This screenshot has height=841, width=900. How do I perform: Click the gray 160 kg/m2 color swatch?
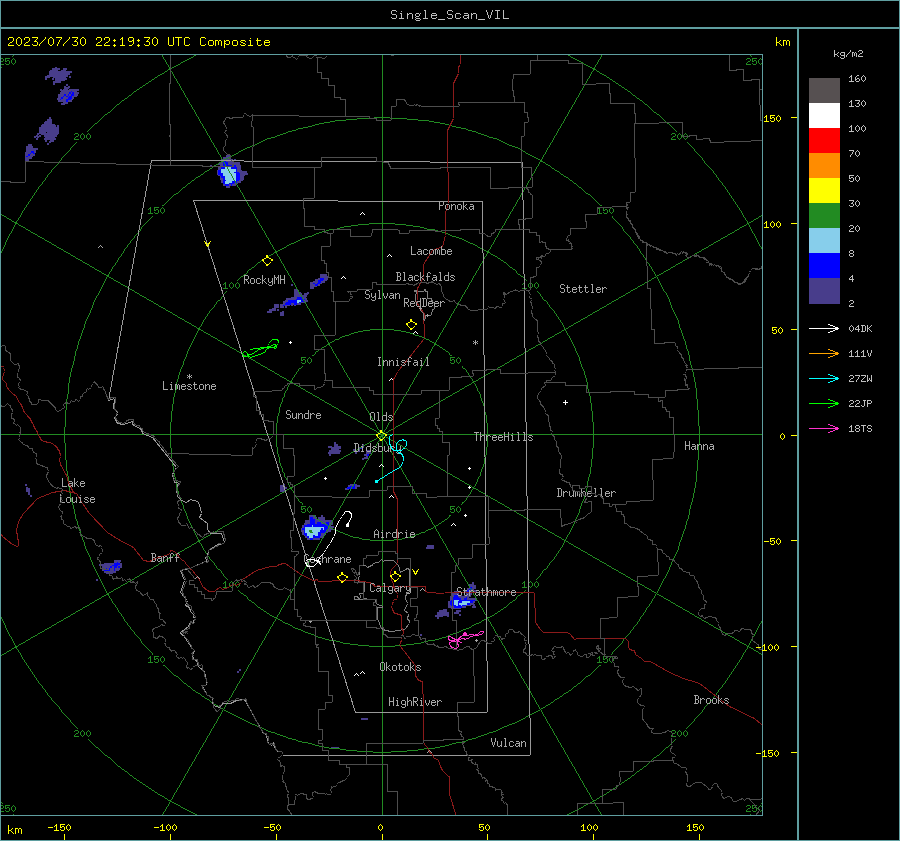824,91
